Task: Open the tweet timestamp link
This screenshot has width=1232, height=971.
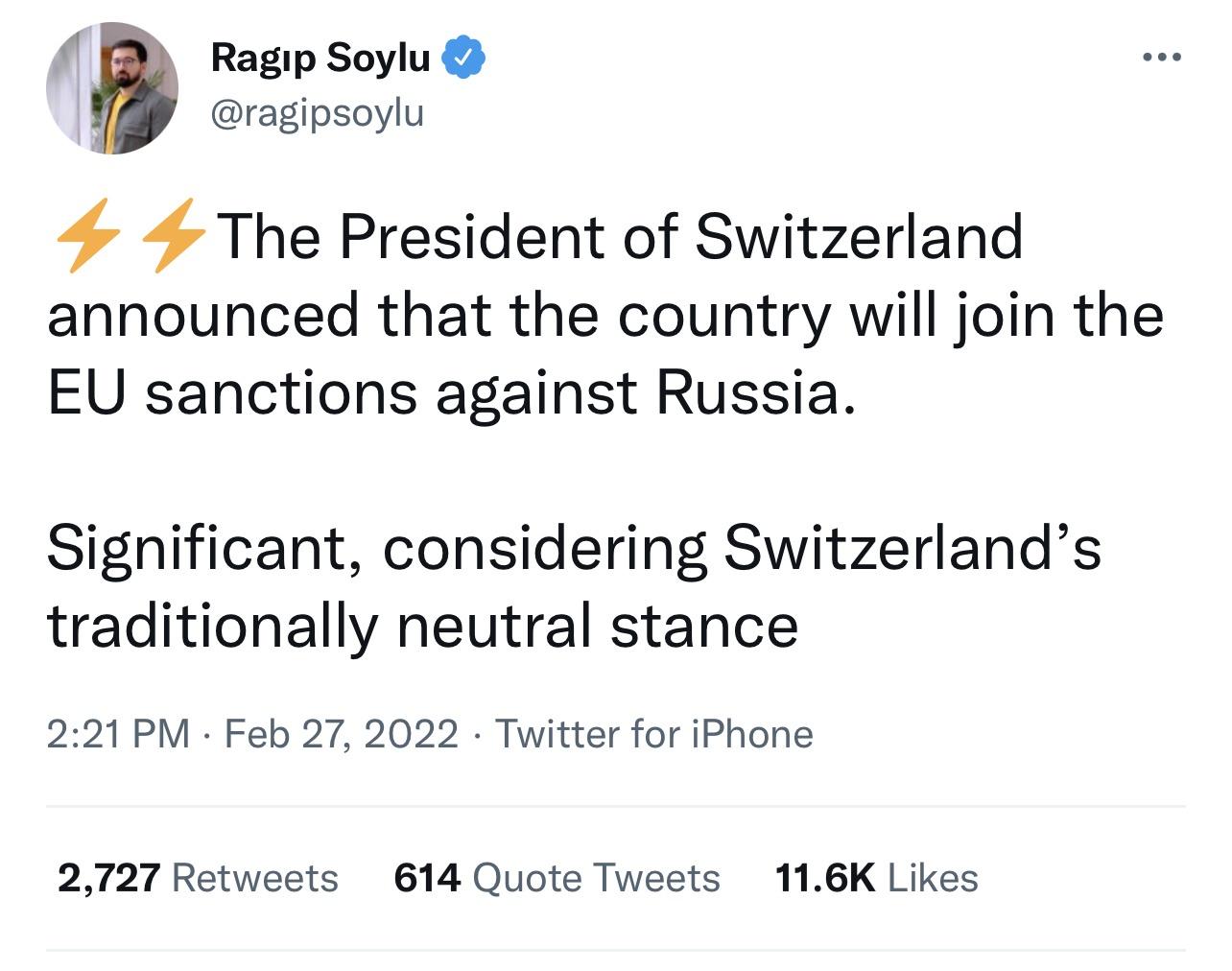Action: 341,734
